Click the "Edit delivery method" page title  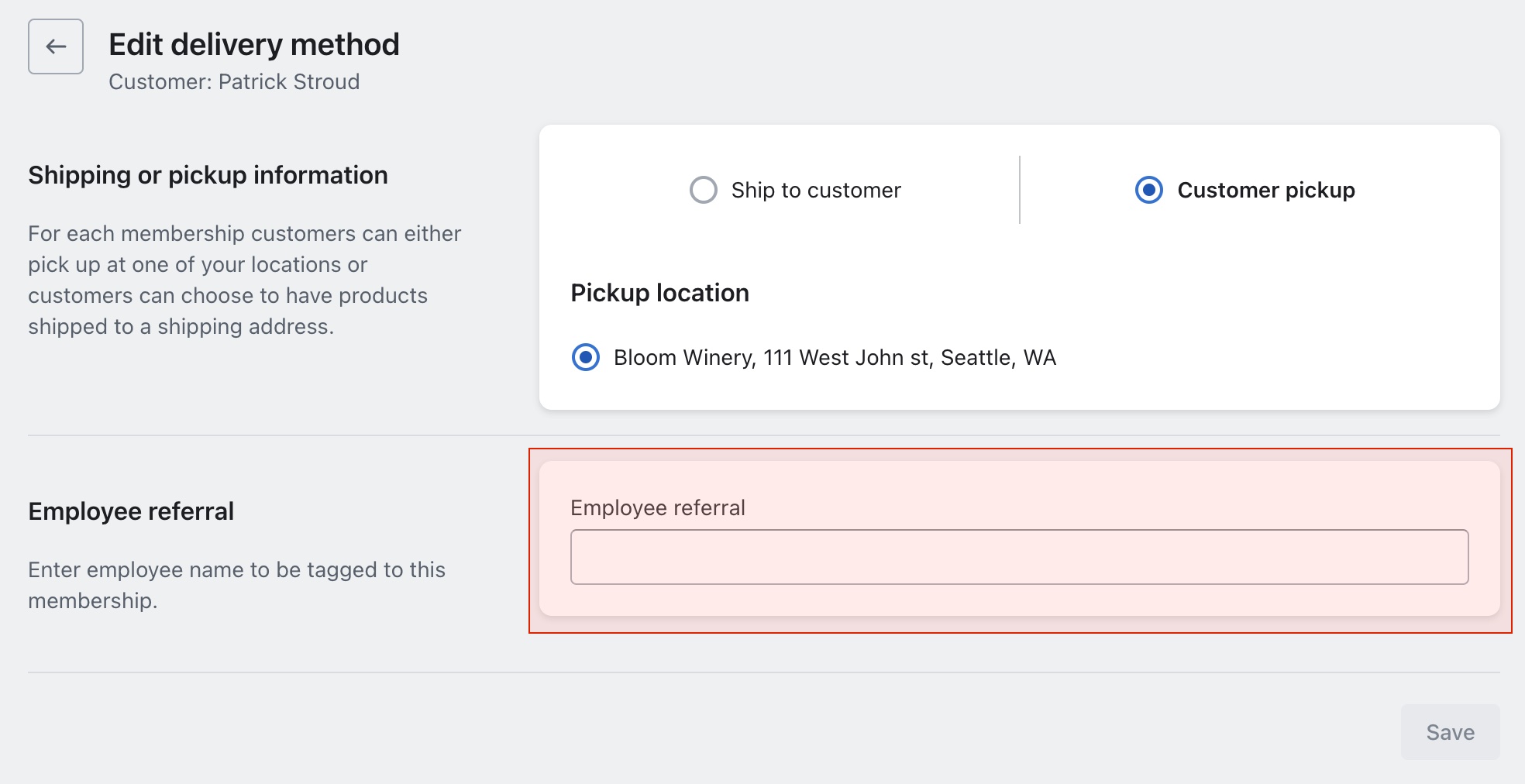coord(254,44)
